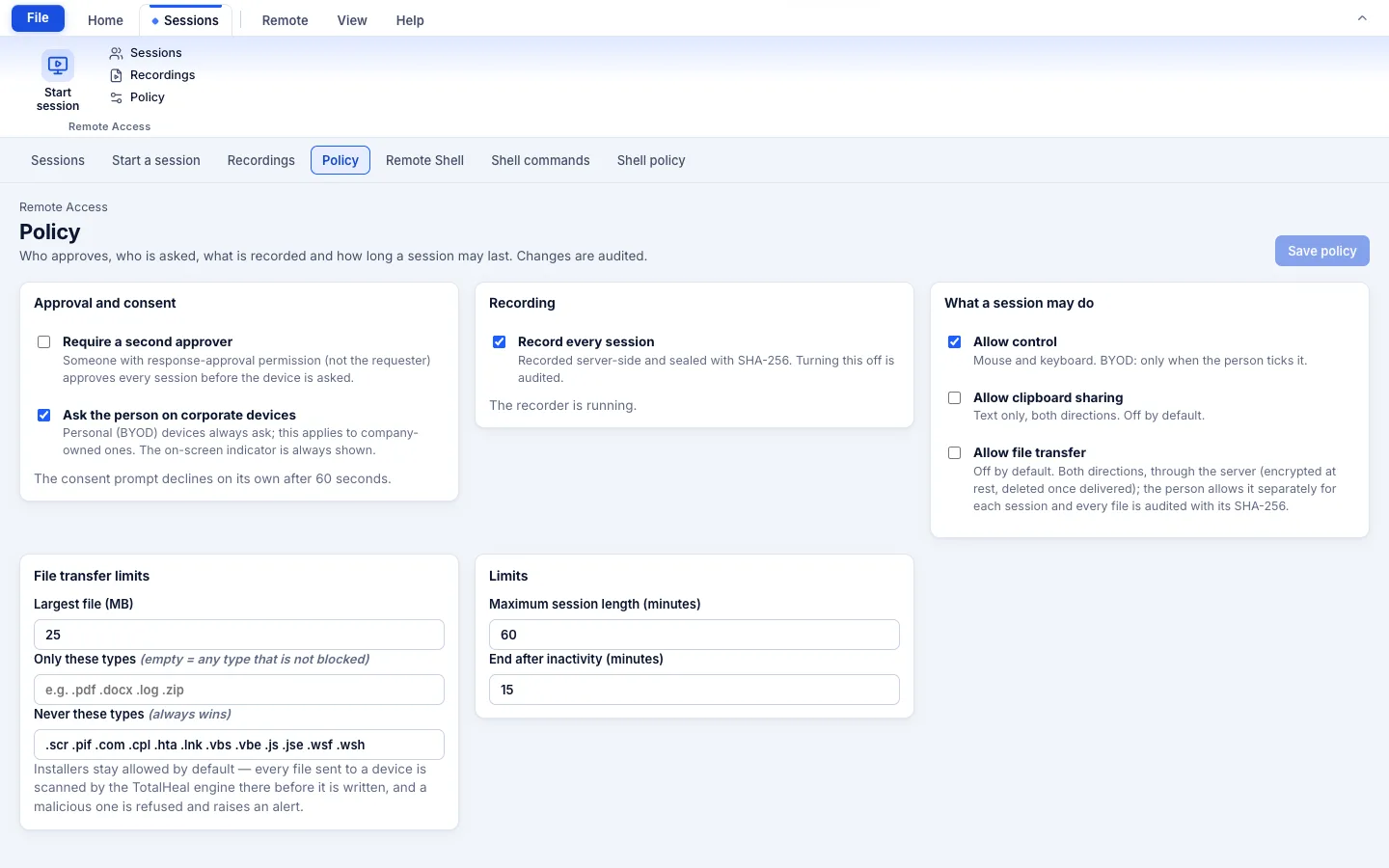The height and width of the screenshot is (868, 1389).
Task: Open the Shell commands sub-tab
Action: click(540, 160)
